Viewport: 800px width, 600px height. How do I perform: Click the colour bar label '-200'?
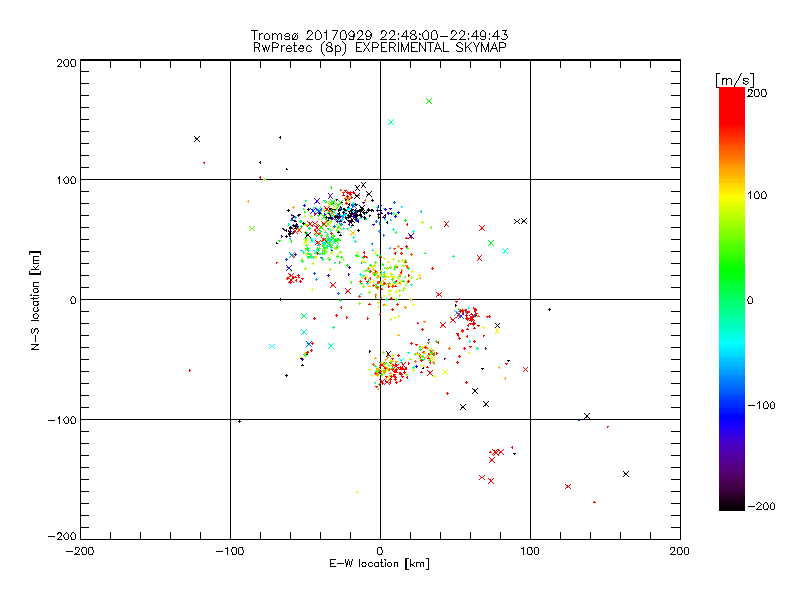761,506
